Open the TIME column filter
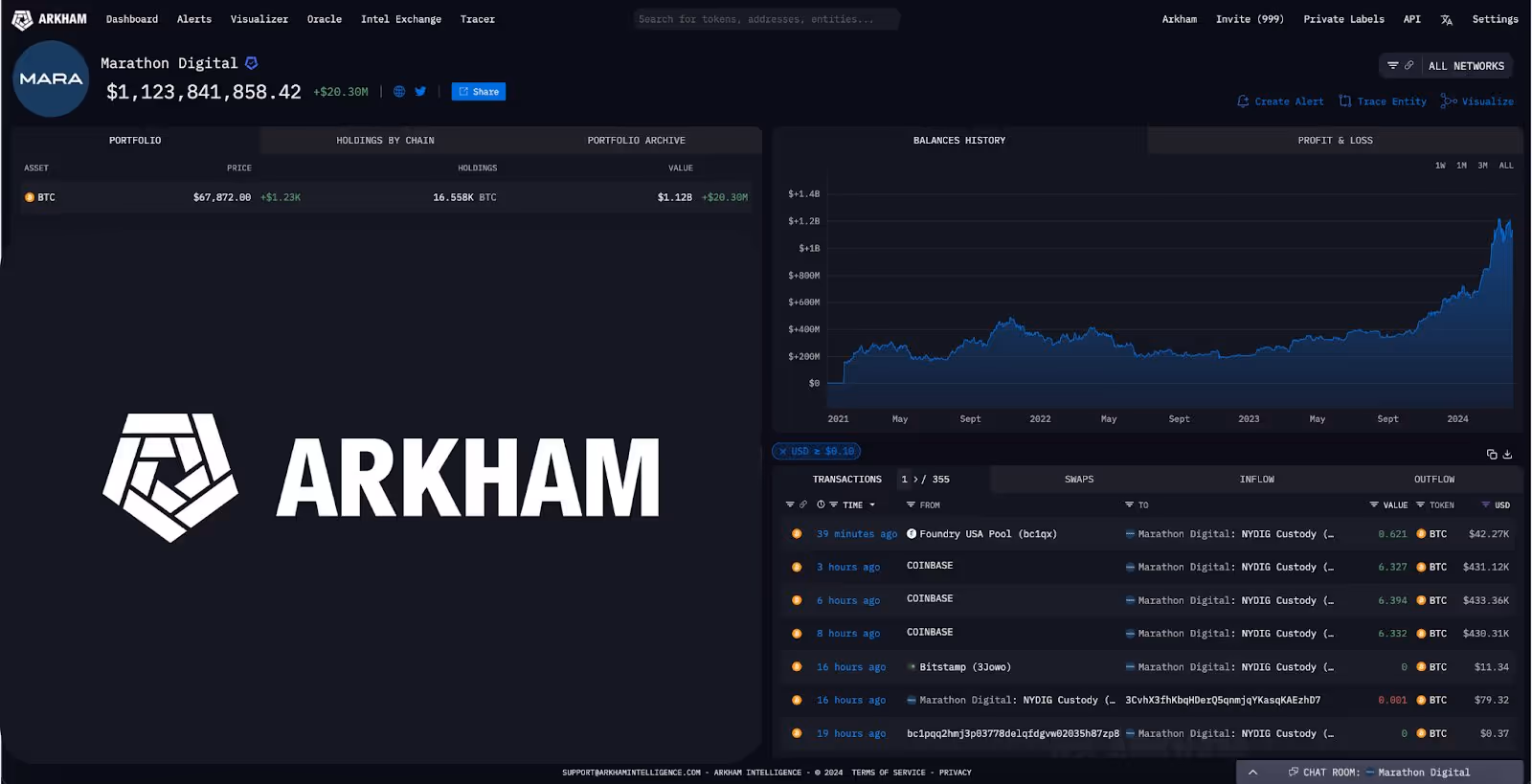 pyautogui.click(x=834, y=504)
